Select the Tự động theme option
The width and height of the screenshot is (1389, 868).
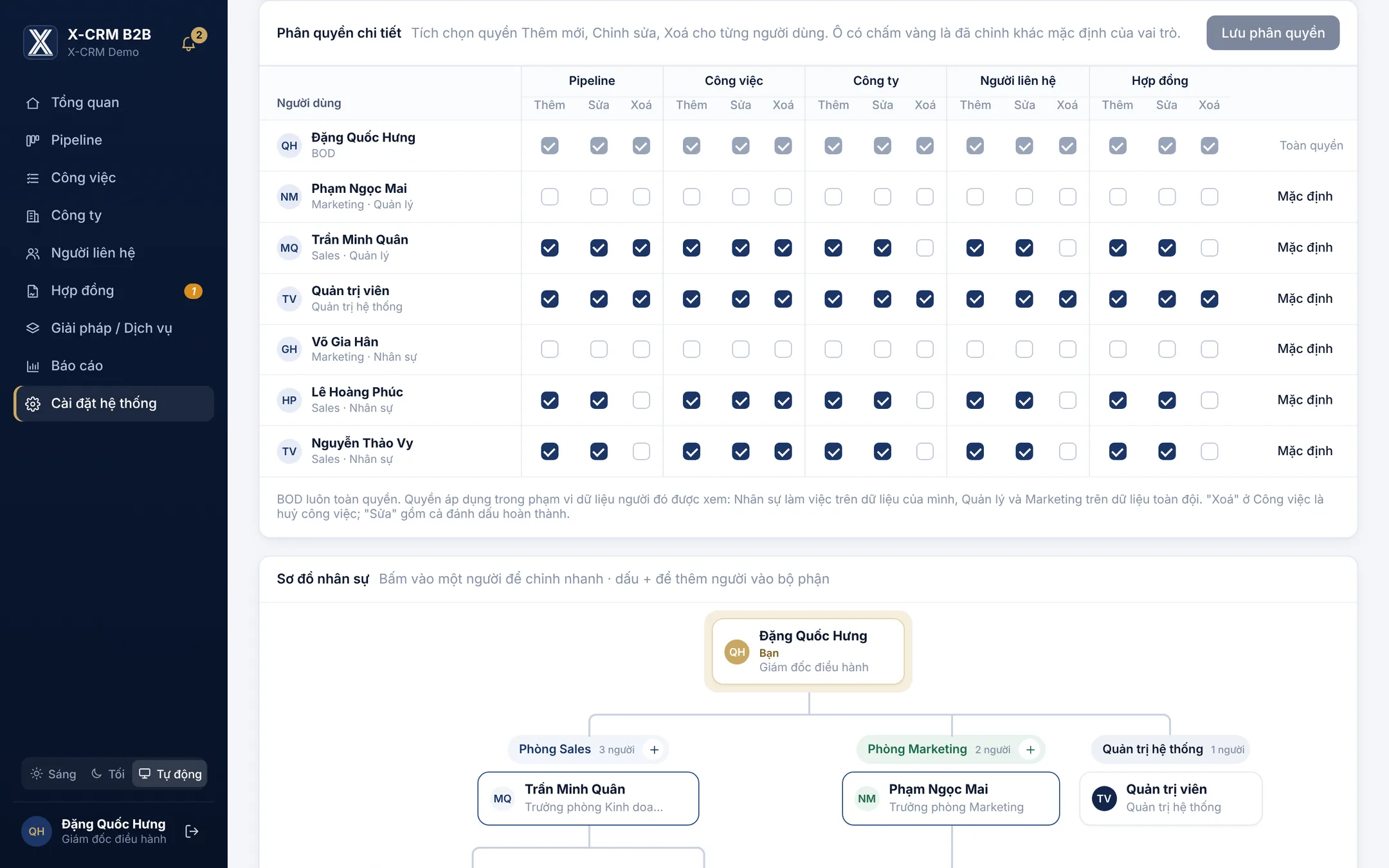click(170, 774)
